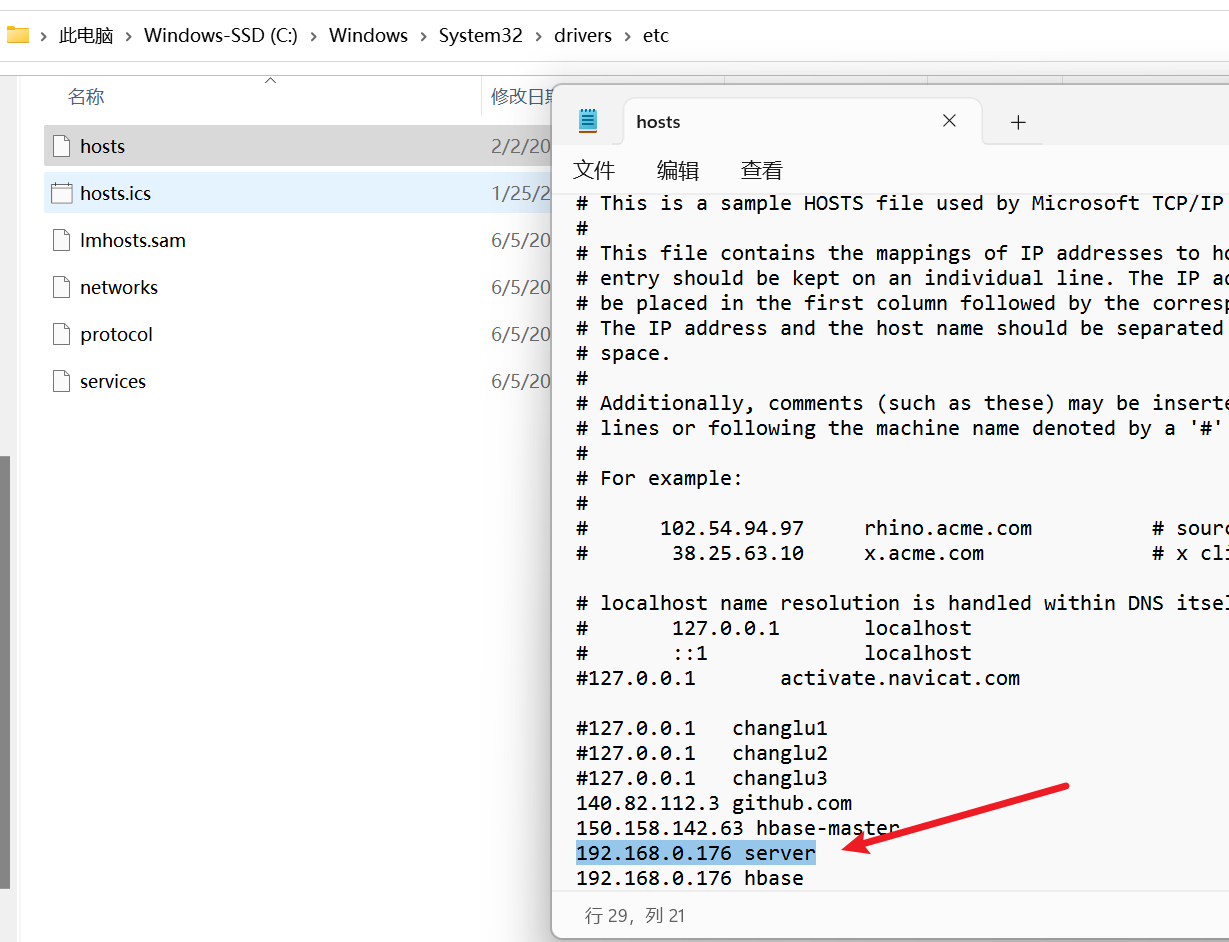
Task: Go to the drivers breadcrumb segment
Action: point(583,36)
